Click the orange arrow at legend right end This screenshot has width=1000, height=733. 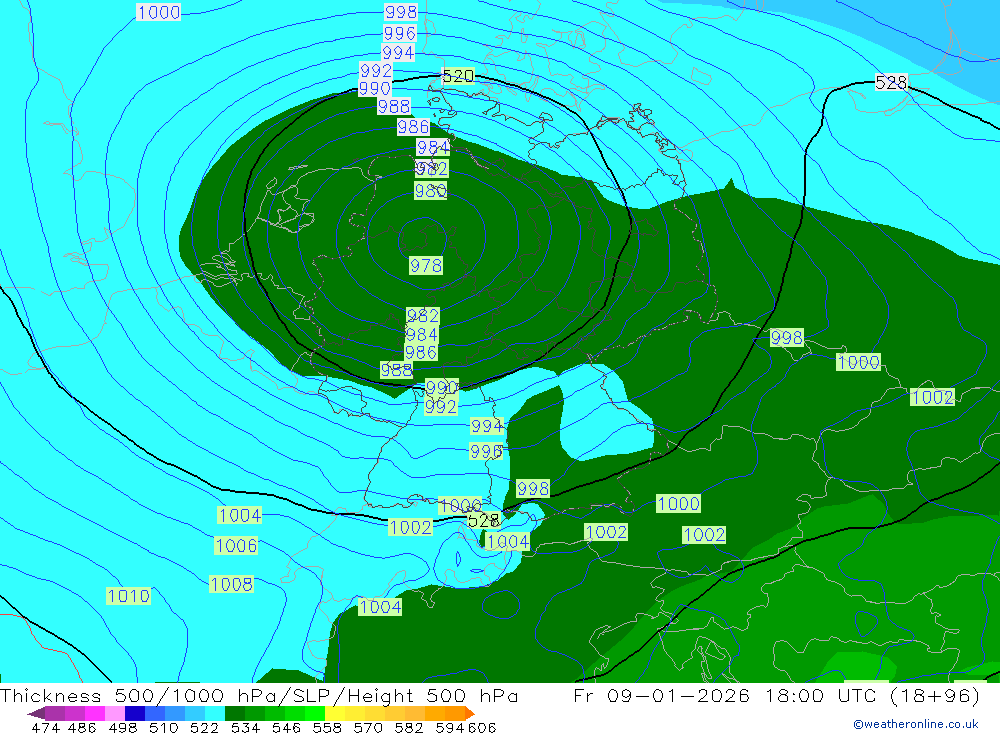470,713
